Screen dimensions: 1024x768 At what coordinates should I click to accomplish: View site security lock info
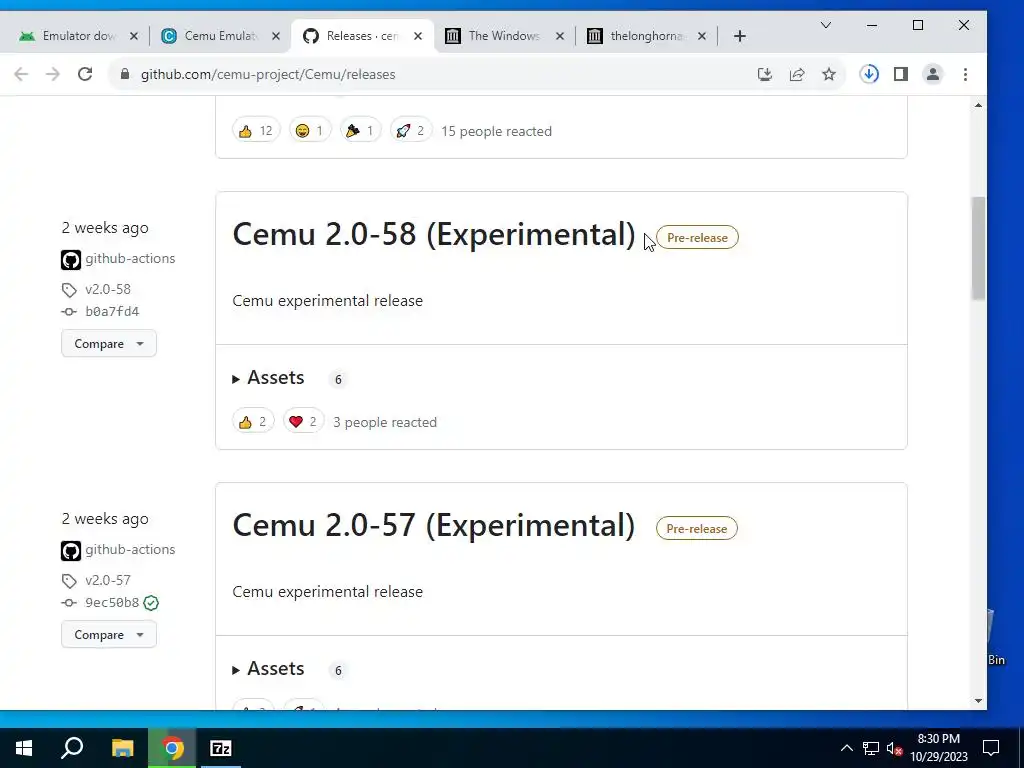point(125,74)
